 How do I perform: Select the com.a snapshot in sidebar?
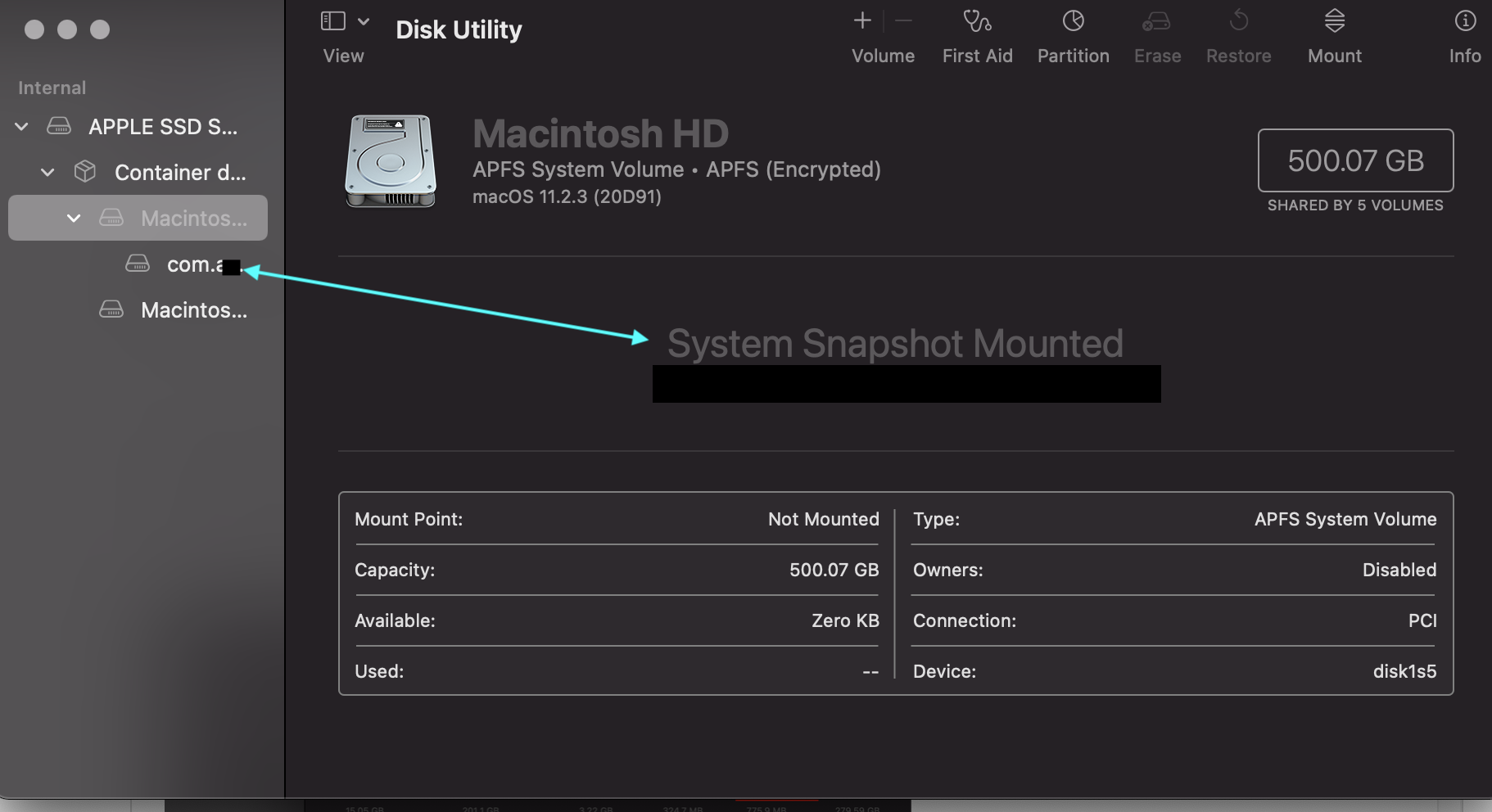193,264
